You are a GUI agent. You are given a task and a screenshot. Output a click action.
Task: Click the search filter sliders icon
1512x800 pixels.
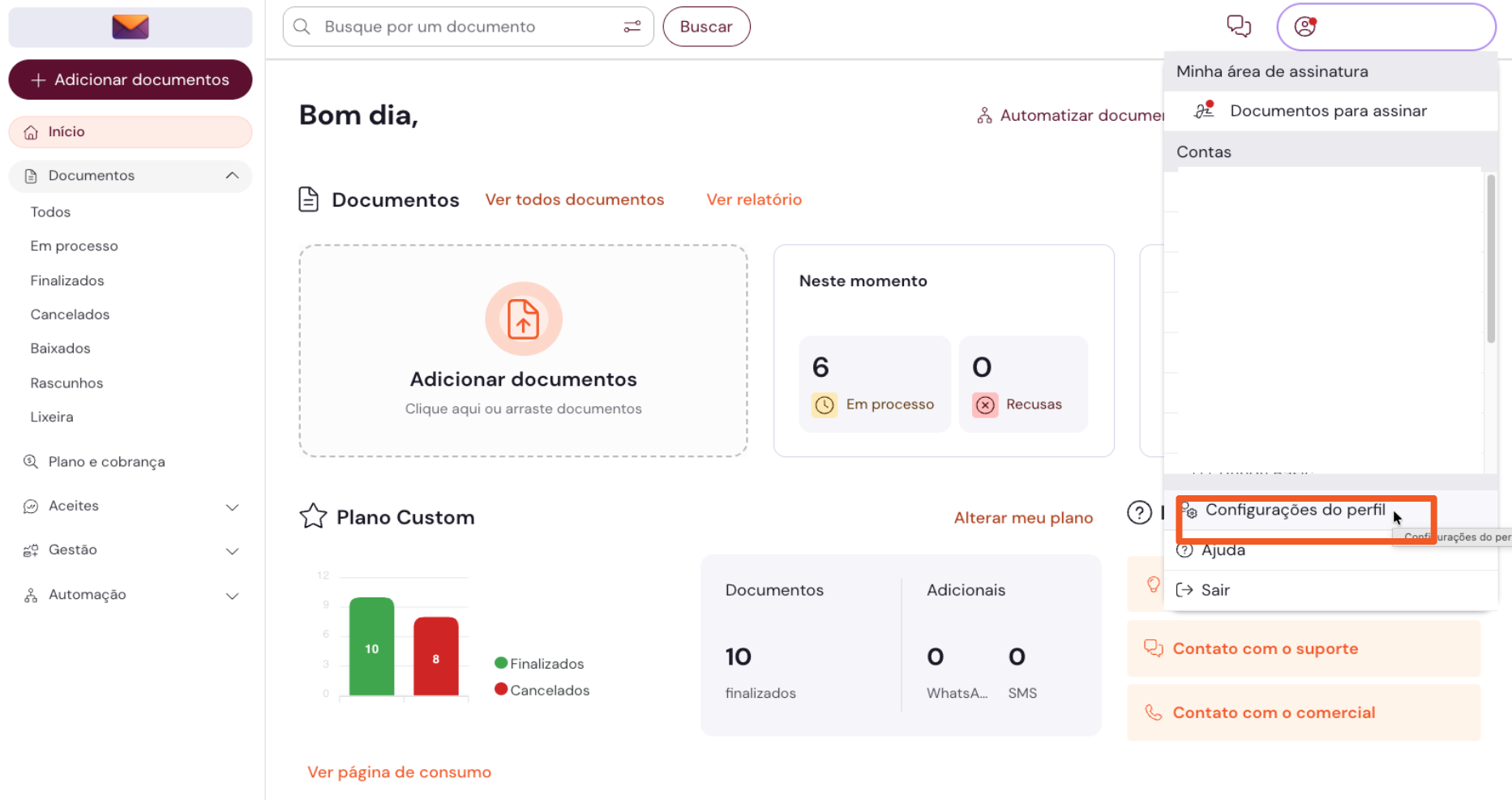pyautogui.click(x=632, y=27)
